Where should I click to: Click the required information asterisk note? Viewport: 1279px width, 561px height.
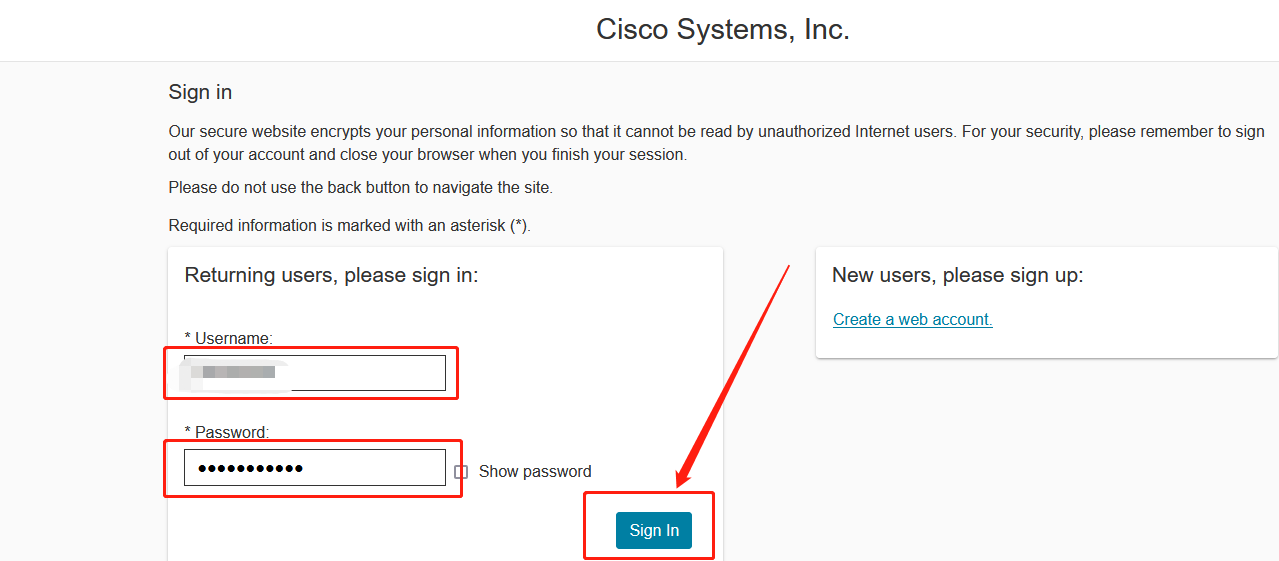[x=349, y=226]
